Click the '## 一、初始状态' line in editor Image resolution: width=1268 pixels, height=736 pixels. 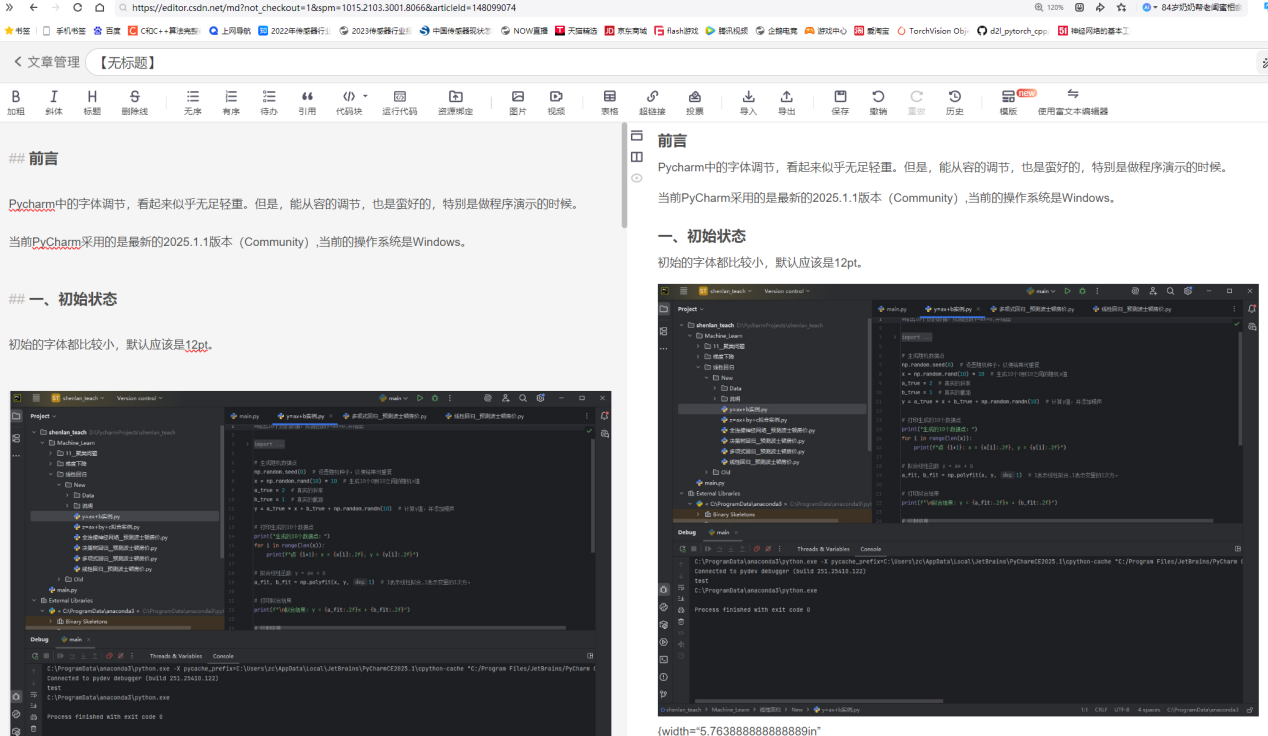point(63,299)
